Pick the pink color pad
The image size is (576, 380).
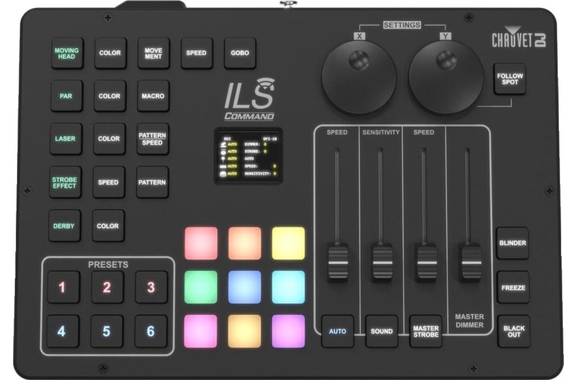click(x=200, y=331)
